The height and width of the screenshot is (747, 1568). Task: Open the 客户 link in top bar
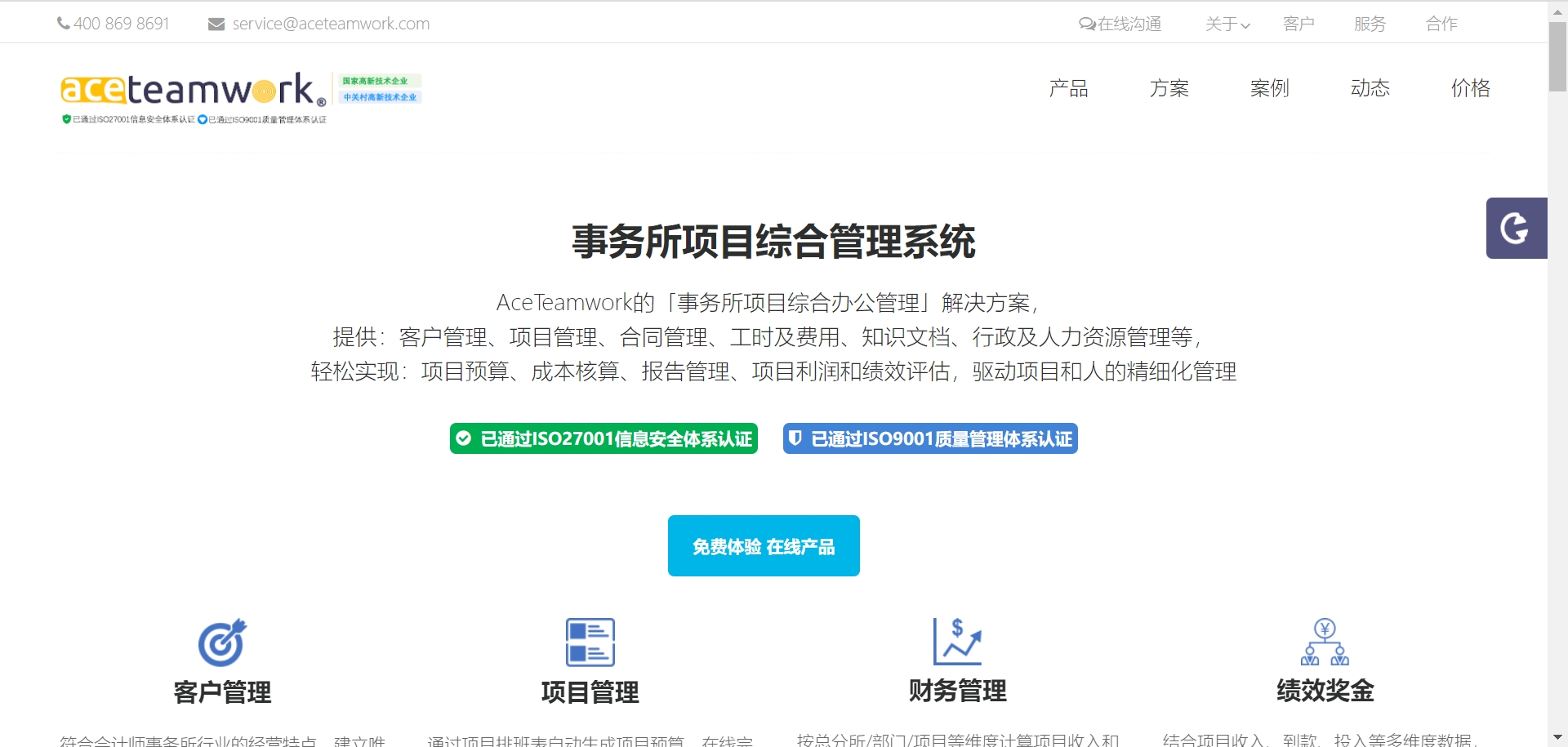tap(1298, 24)
